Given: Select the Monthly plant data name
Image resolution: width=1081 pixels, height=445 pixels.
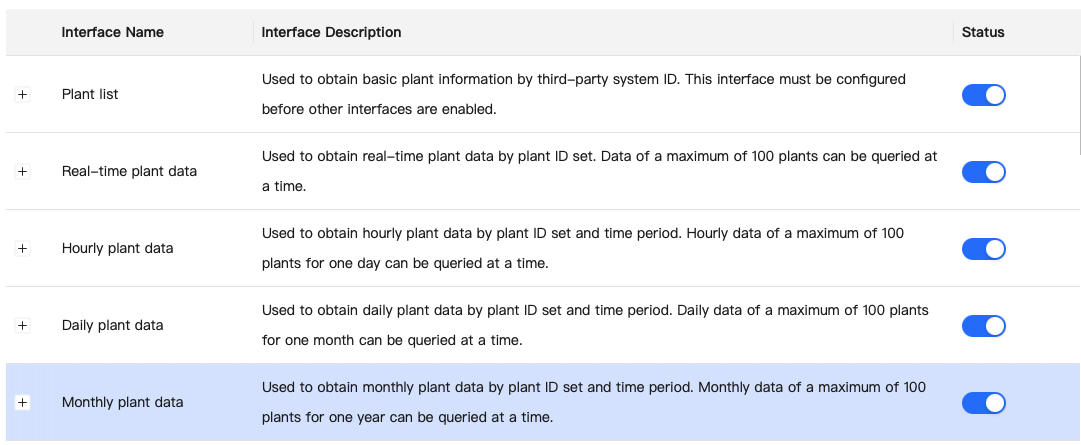Looking at the screenshot, I should [122, 402].
